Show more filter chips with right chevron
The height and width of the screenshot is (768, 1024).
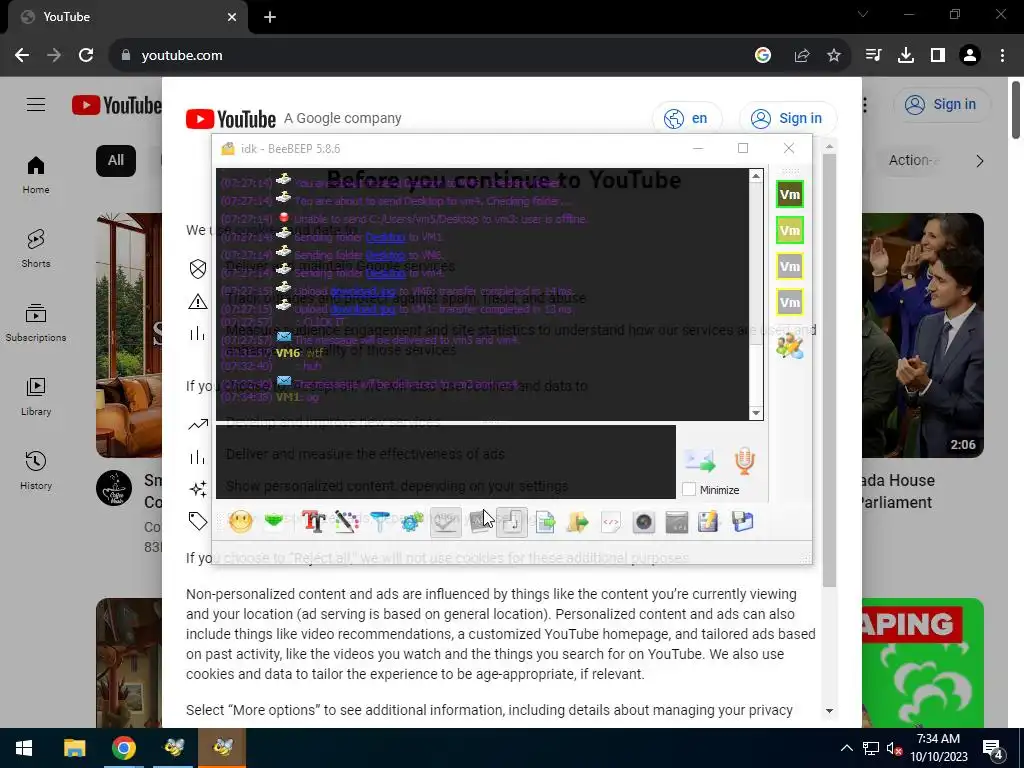click(980, 161)
